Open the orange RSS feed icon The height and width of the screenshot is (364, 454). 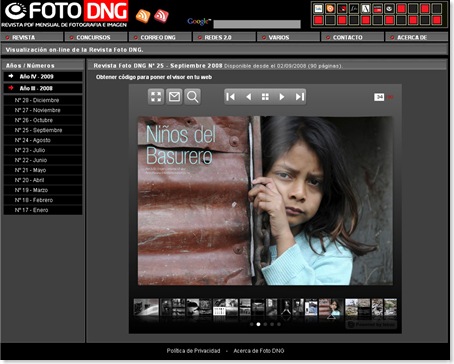click(x=143, y=16)
